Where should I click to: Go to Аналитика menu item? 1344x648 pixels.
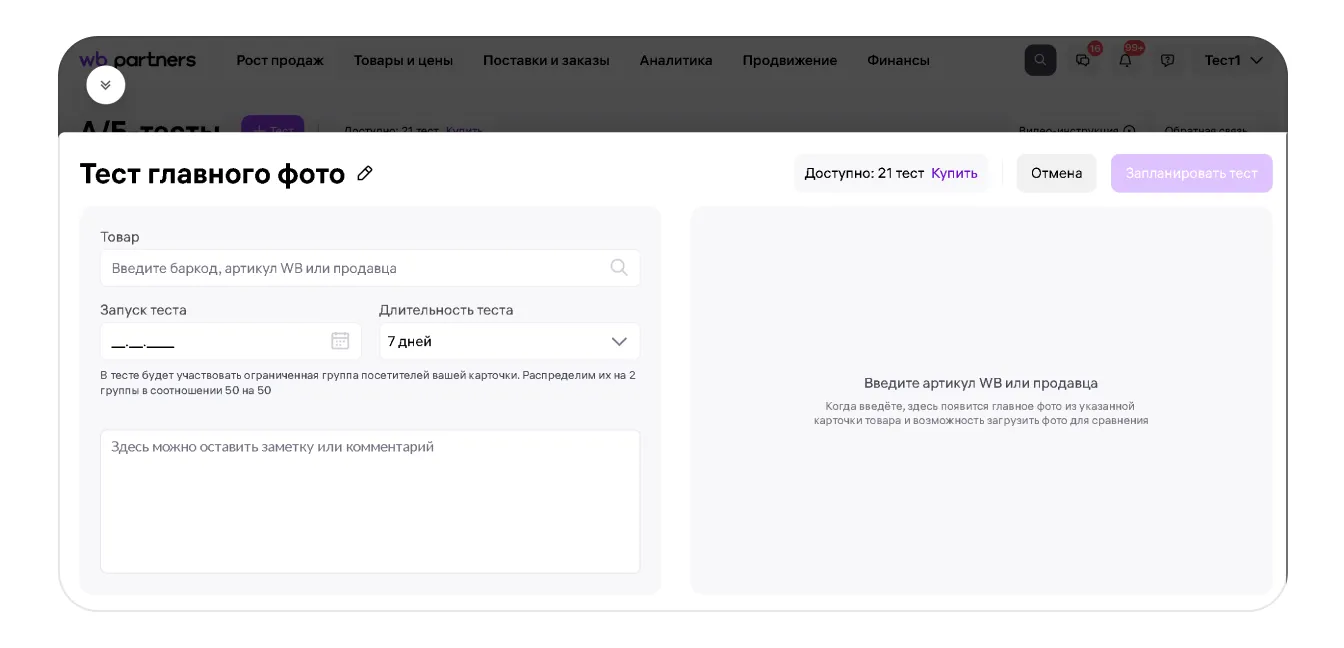tap(676, 60)
